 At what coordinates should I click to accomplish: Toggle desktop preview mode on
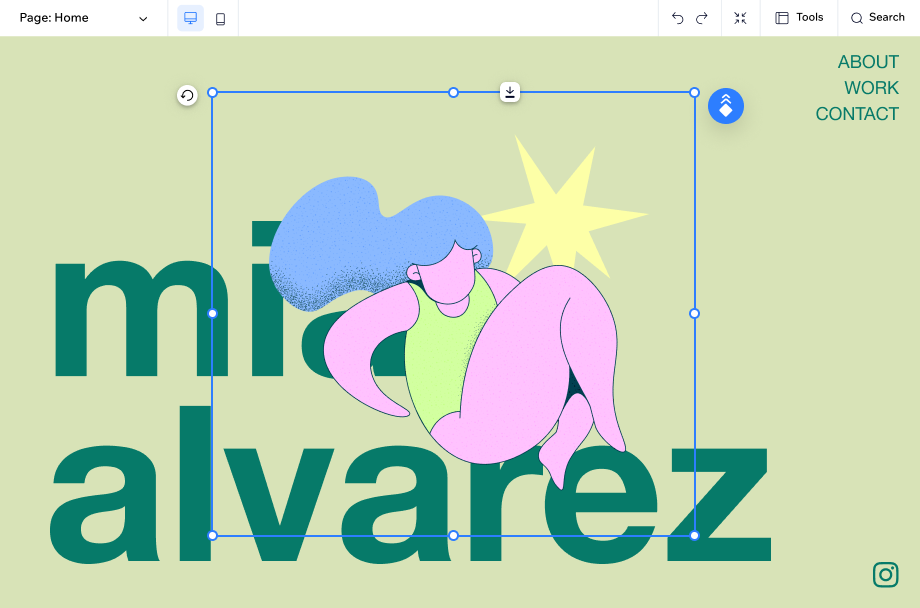189,18
